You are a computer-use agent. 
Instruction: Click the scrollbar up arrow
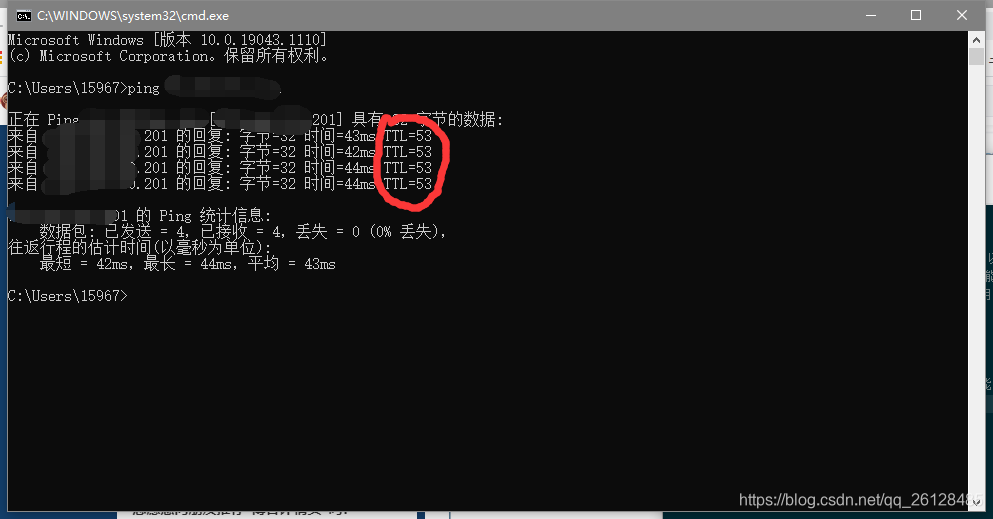tap(976, 40)
